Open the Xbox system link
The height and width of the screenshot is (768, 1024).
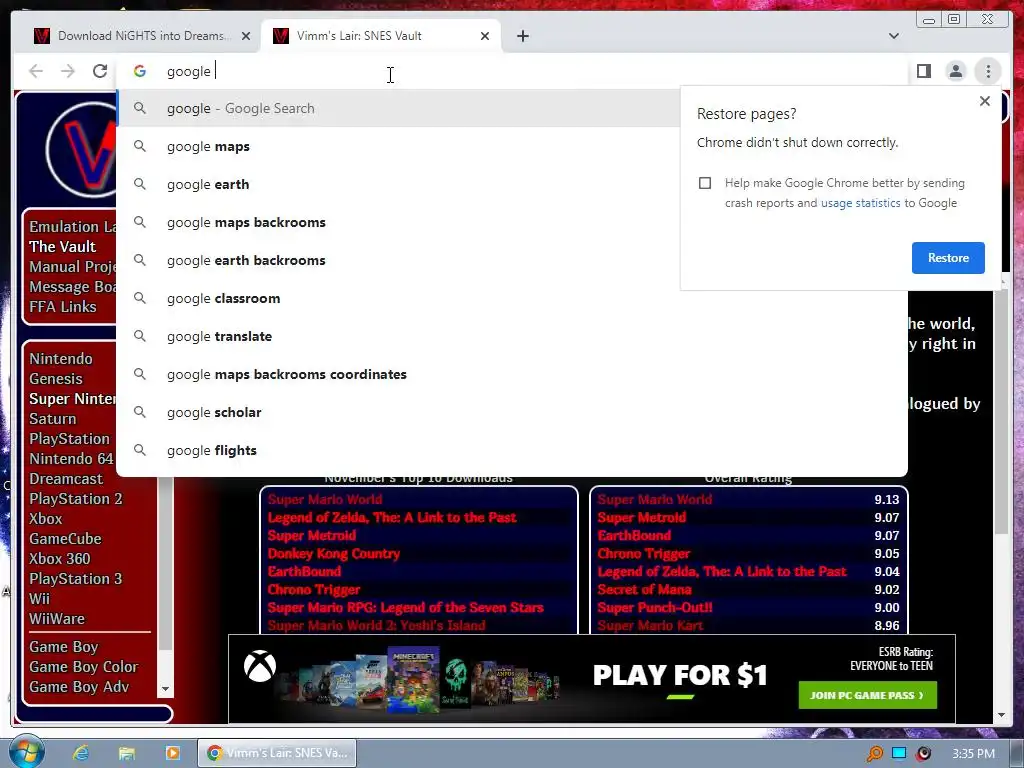[46, 519]
